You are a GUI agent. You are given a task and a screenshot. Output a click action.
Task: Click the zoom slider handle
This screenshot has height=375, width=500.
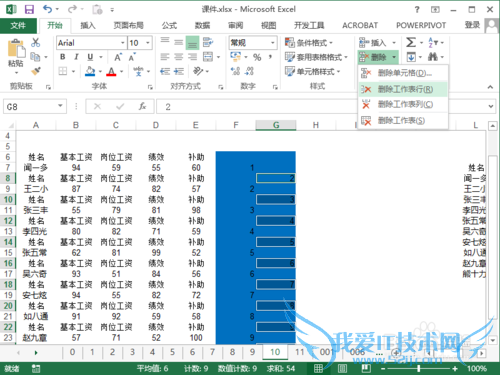(419, 368)
